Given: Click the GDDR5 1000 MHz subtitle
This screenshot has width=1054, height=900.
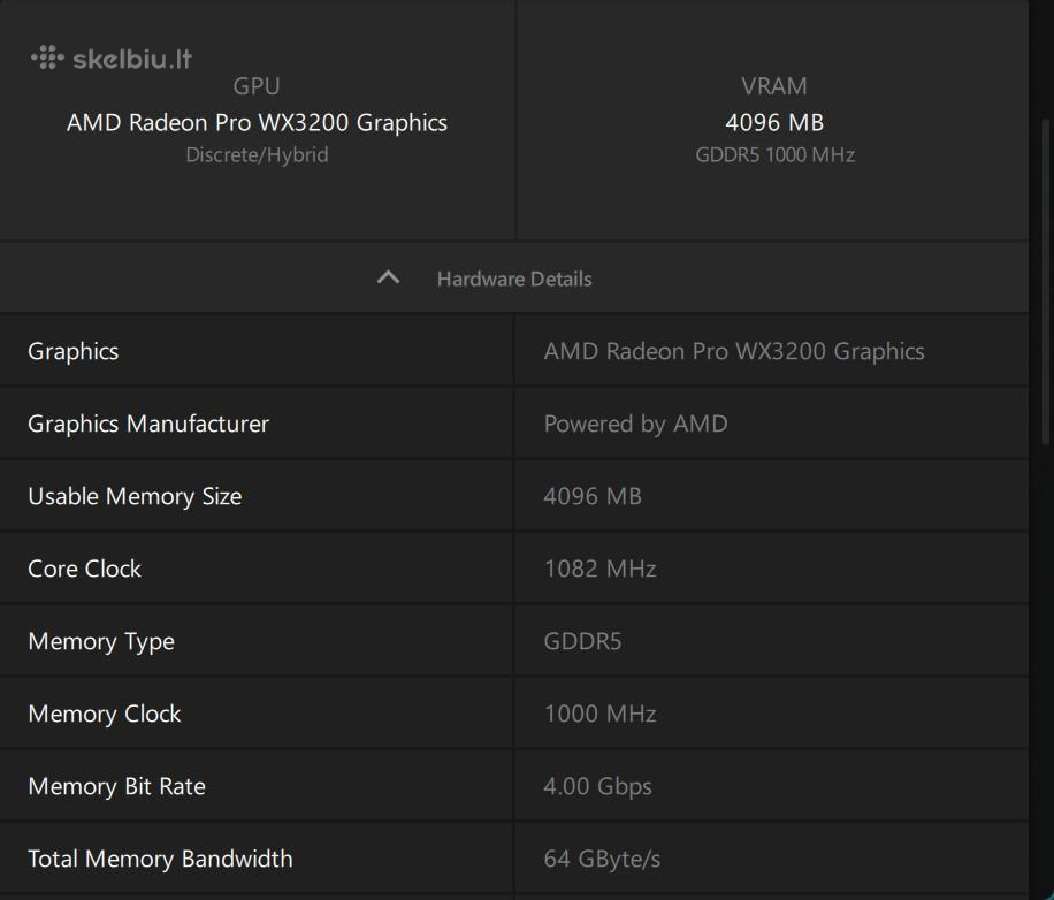Looking at the screenshot, I should pyautogui.click(x=774, y=155).
